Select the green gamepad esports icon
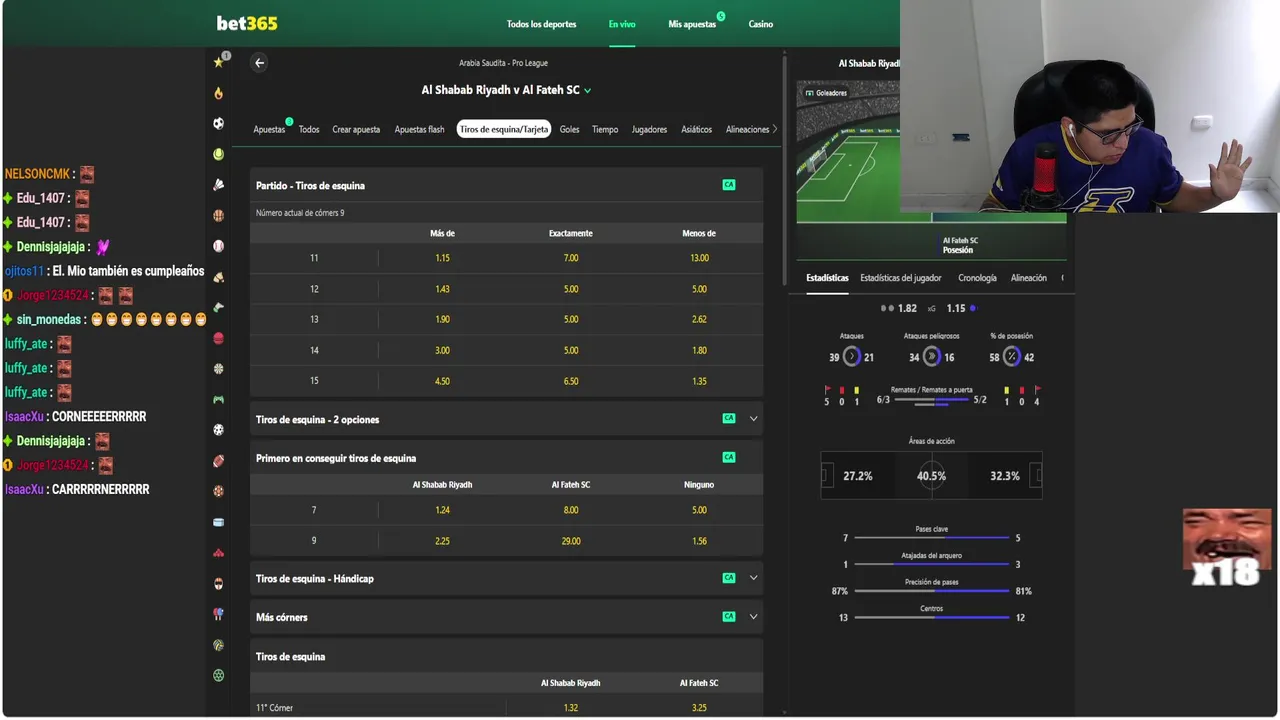The image size is (1280, 720). tap(218, 399)
